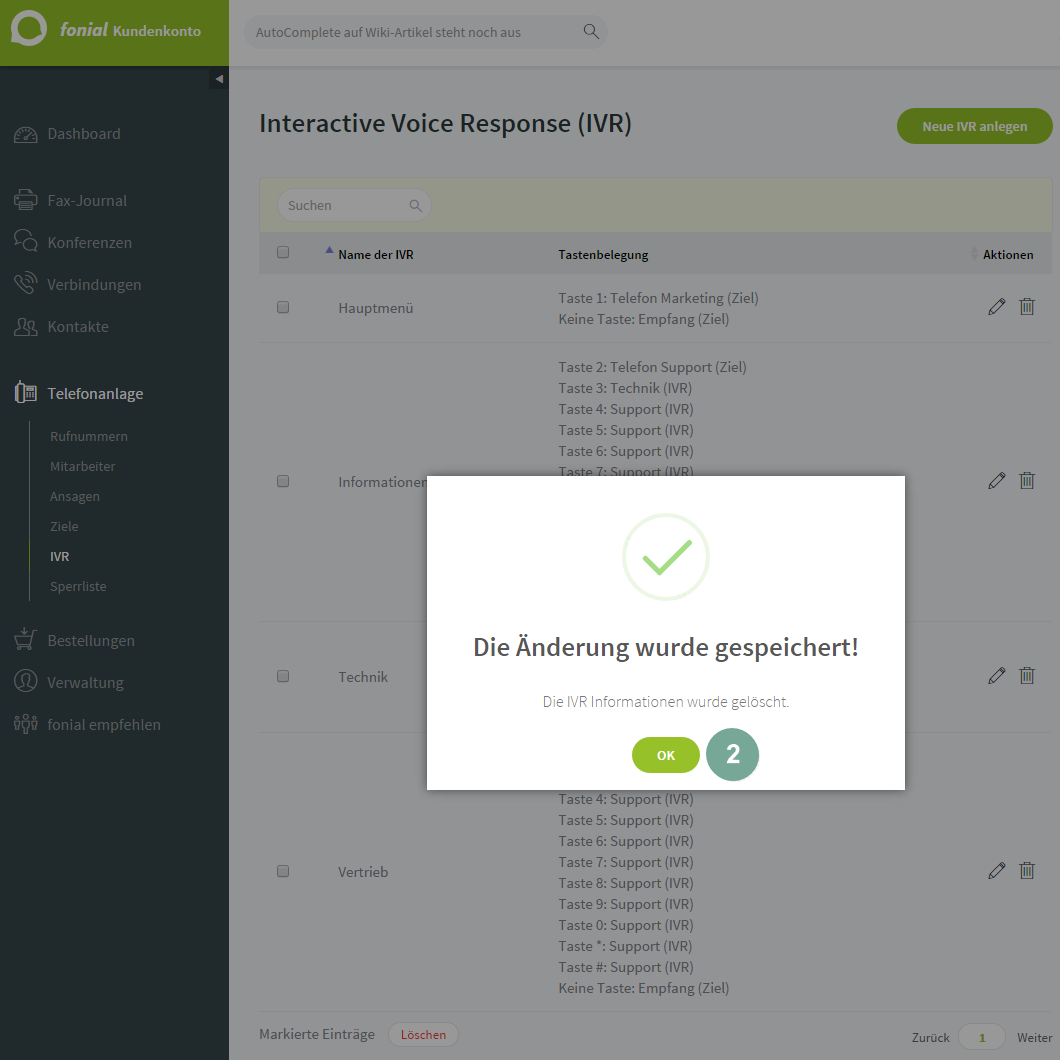Click the fonial empfehlen group icon

point(26,724)
